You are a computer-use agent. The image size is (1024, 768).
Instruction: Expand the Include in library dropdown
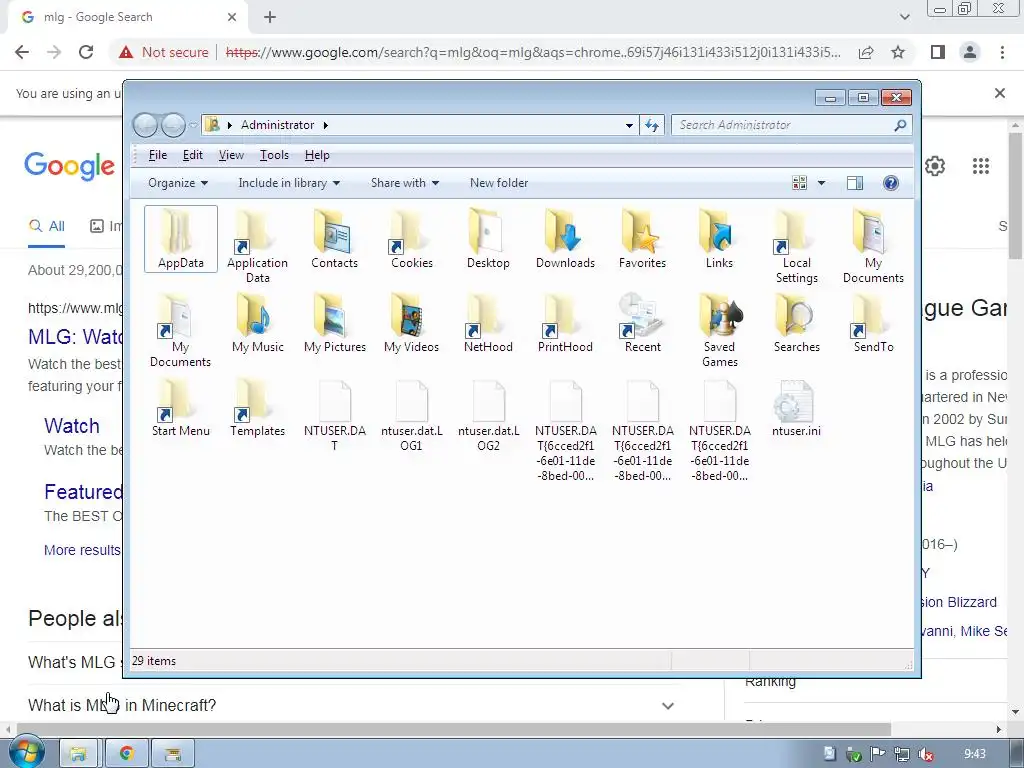[x=289, y=183]
